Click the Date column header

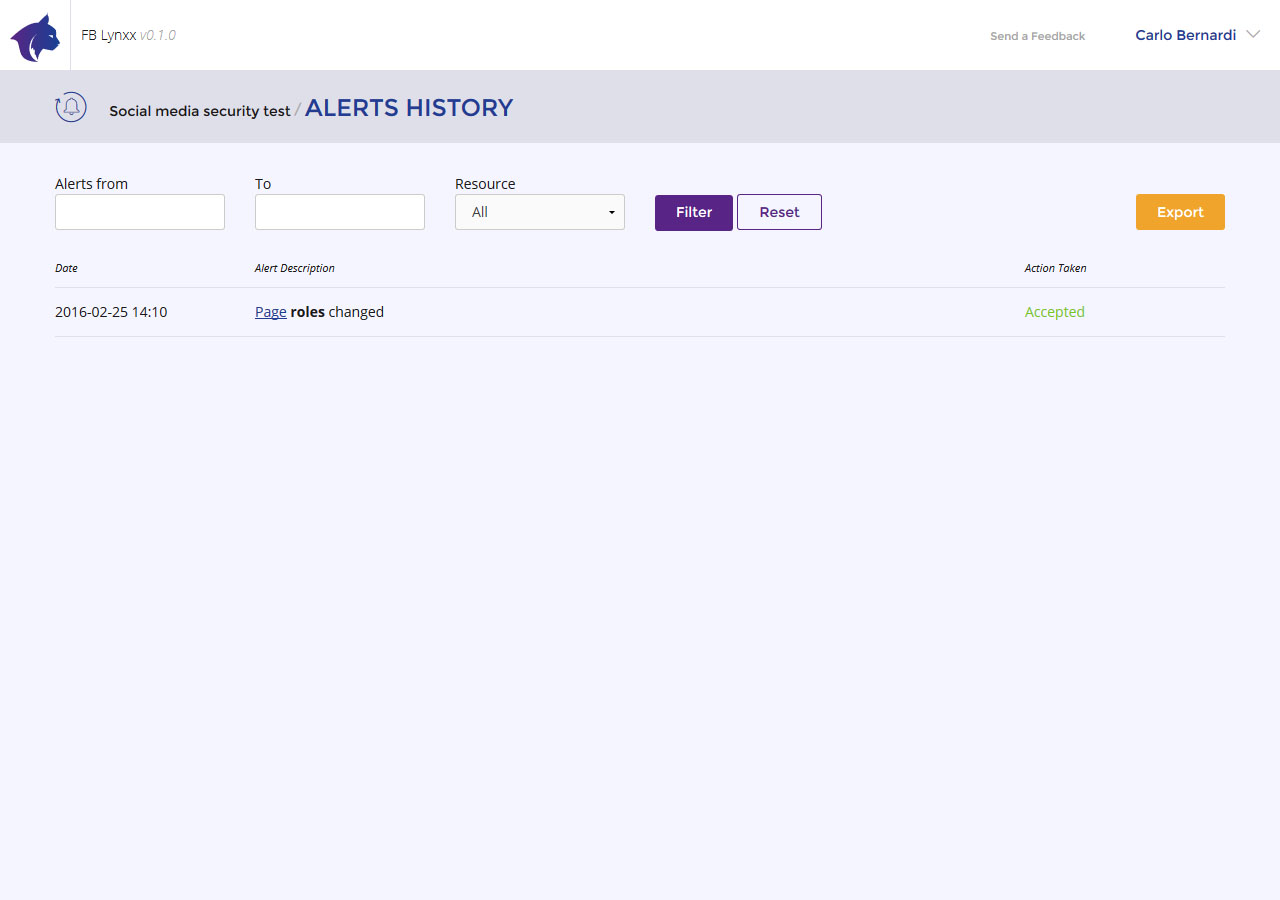[66, 268]
